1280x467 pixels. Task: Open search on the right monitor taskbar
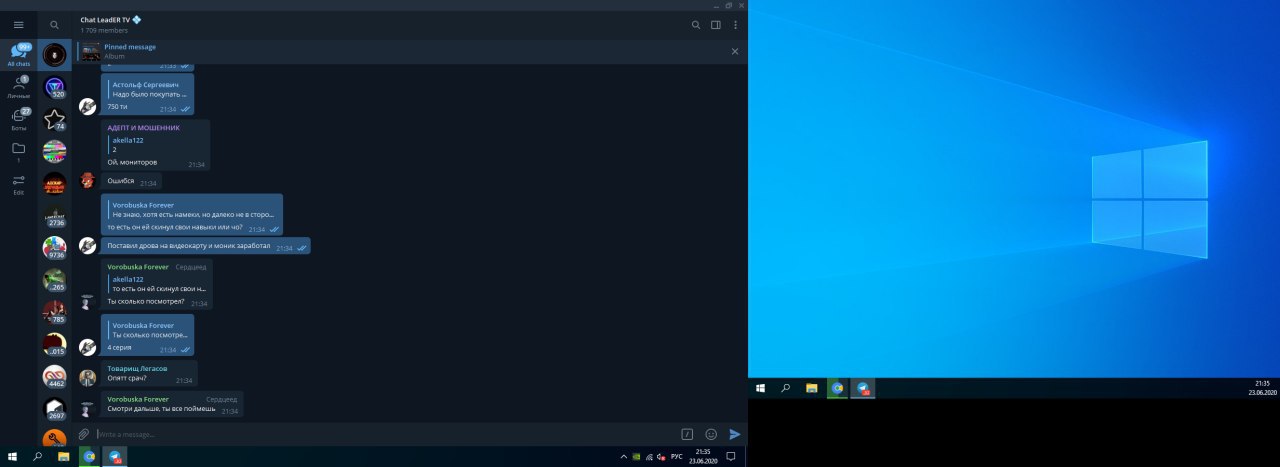[x=786, y=388]
